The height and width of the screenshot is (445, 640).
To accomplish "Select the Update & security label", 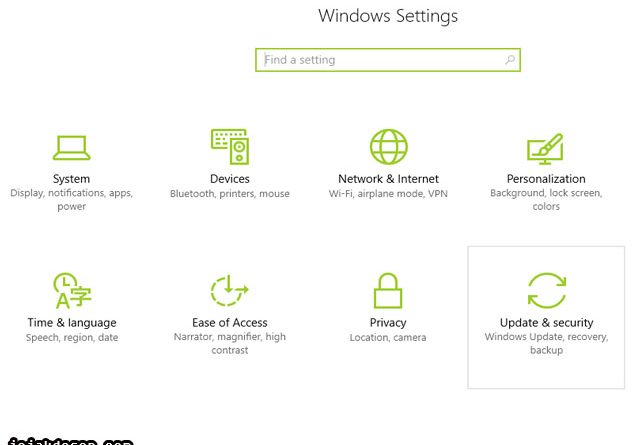I will pyautogui.click(x=547, y=323).
